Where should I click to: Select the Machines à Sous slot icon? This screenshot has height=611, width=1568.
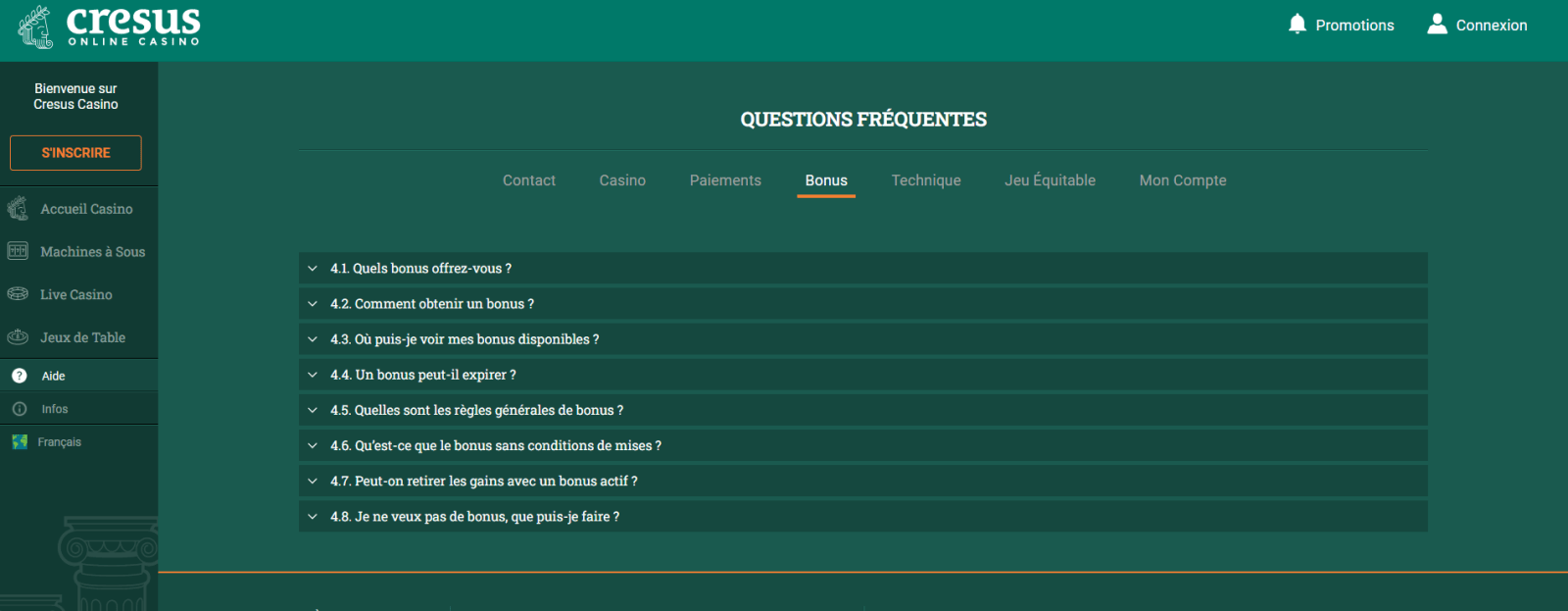[x=18, y=251]
